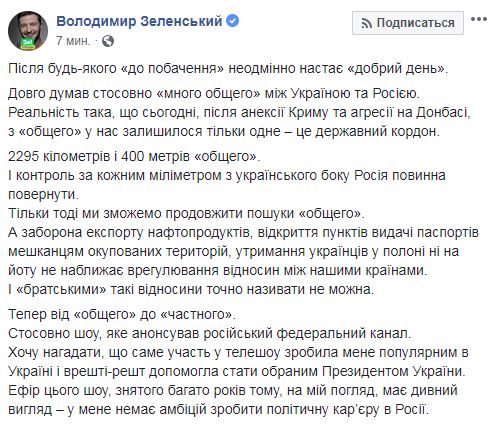Click the line starting "І контроль за кожним міліметром"
The height and width of the screenshot is (424, 492).
pyautogui.click(x=227, y=175)
